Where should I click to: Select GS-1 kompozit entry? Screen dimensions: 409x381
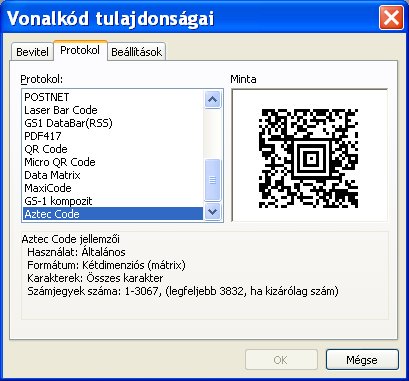[113, 201]
